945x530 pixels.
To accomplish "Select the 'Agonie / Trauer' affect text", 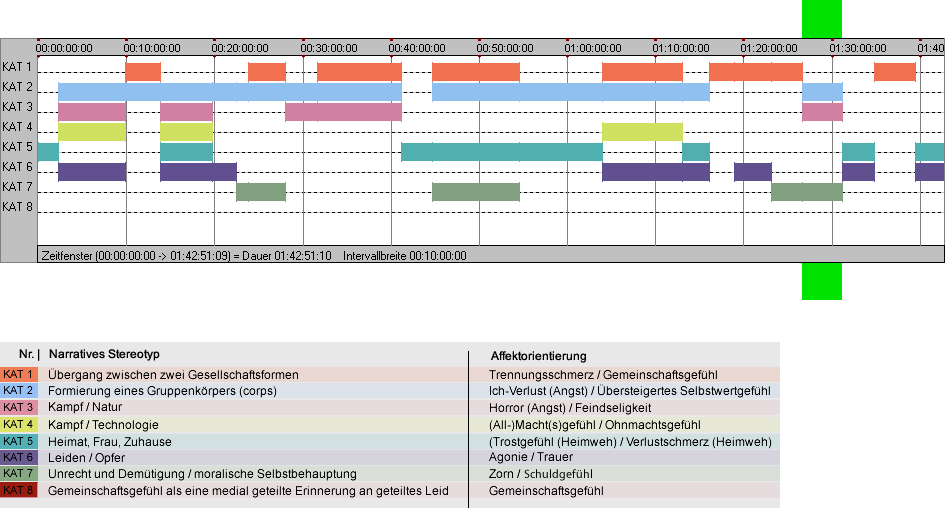I will [531, 457].
